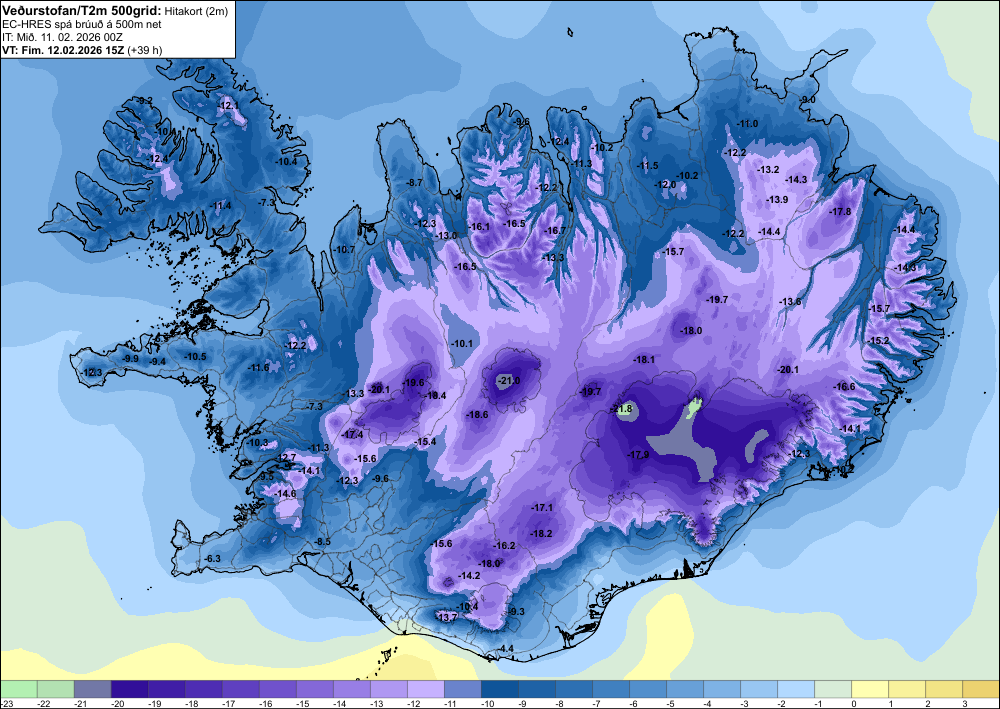This screenshot has height=709, width=1000.
Task: Click the -8.5 temperature label
Action: 323,542
